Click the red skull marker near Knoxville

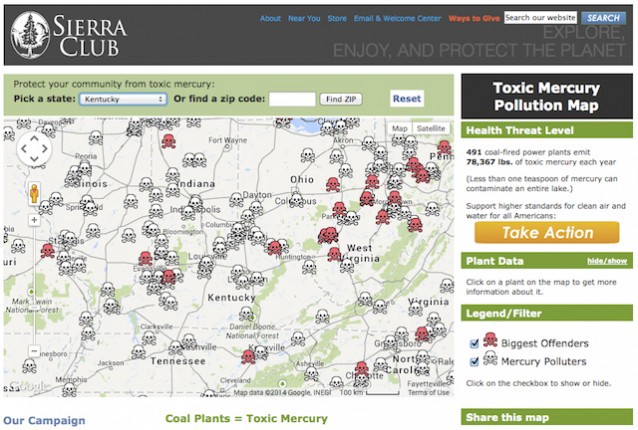[248, 356]
